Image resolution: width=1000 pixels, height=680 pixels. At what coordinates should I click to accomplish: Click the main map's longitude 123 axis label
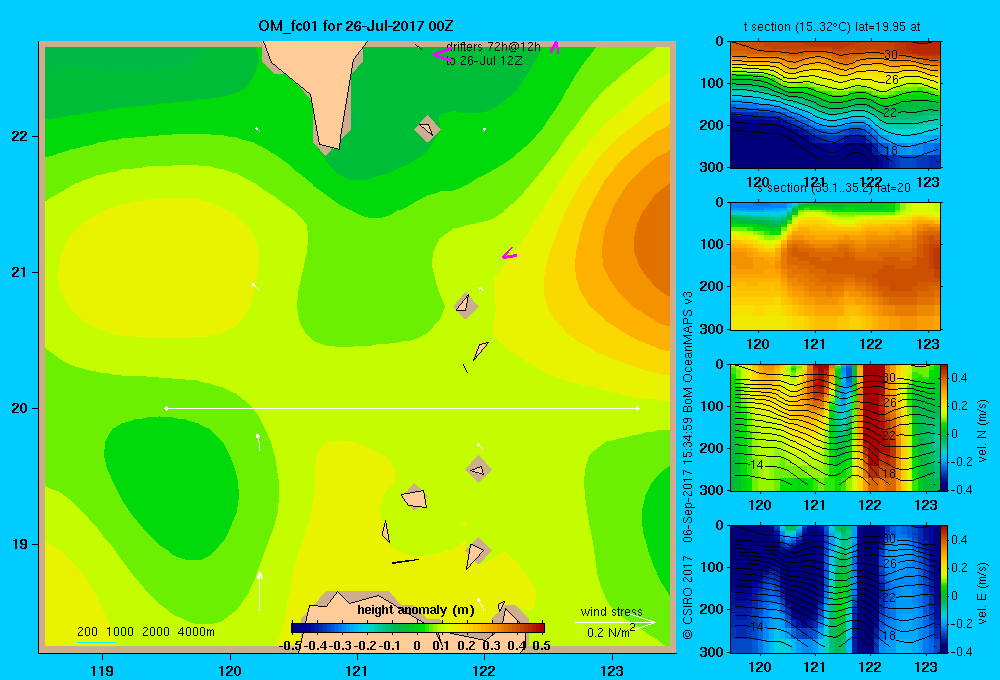tap(612, 670)
